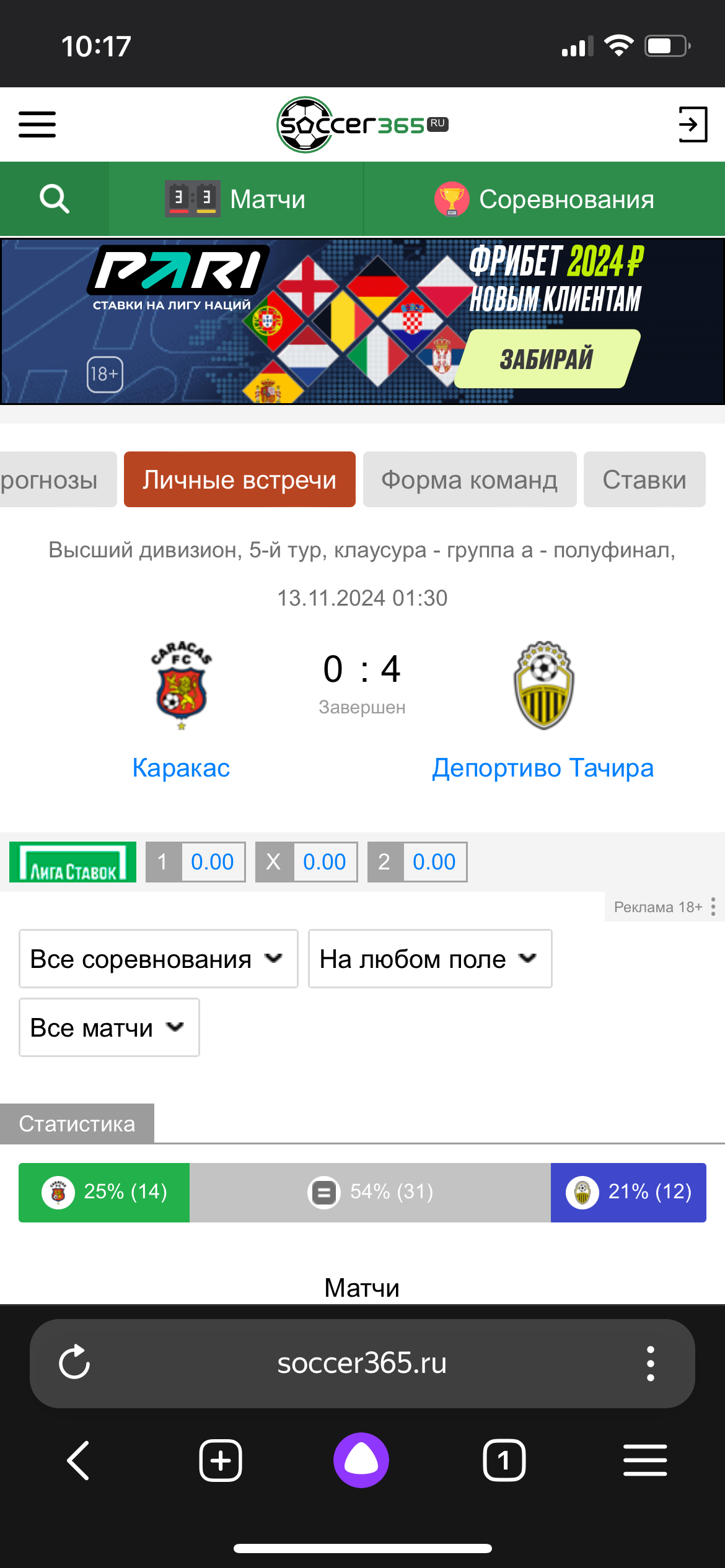The width and height of the screenshot is (725, 1568).
Task: Open the Соревнования section
Action: coord(544,199)
